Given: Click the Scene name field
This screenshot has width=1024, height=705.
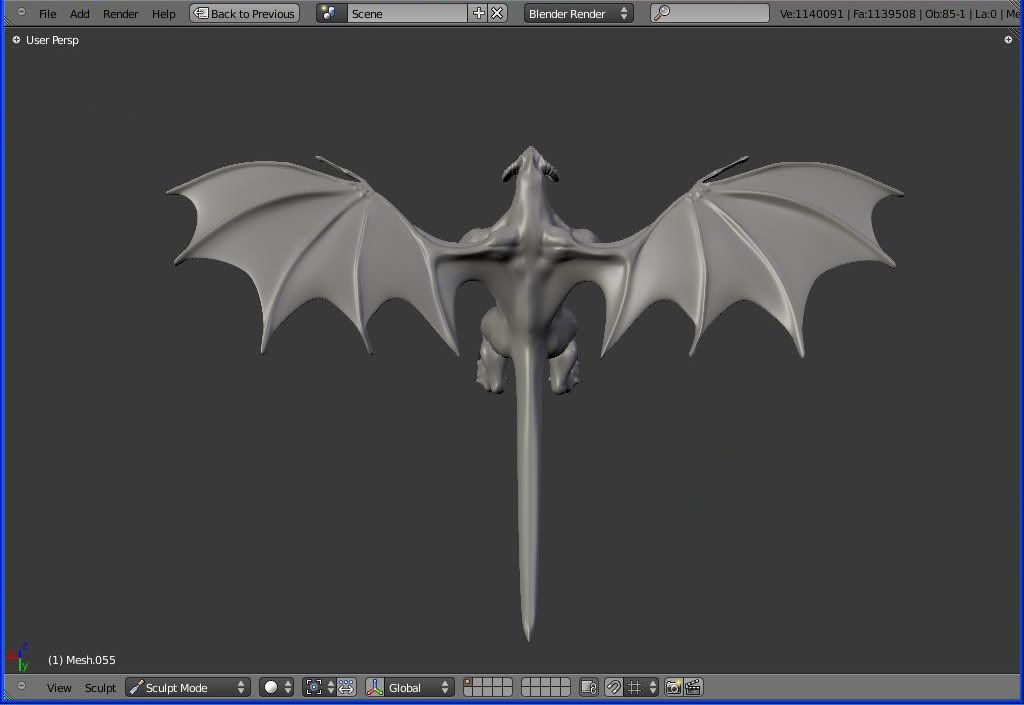Looking at the screenshot, I should pos(406,13).
